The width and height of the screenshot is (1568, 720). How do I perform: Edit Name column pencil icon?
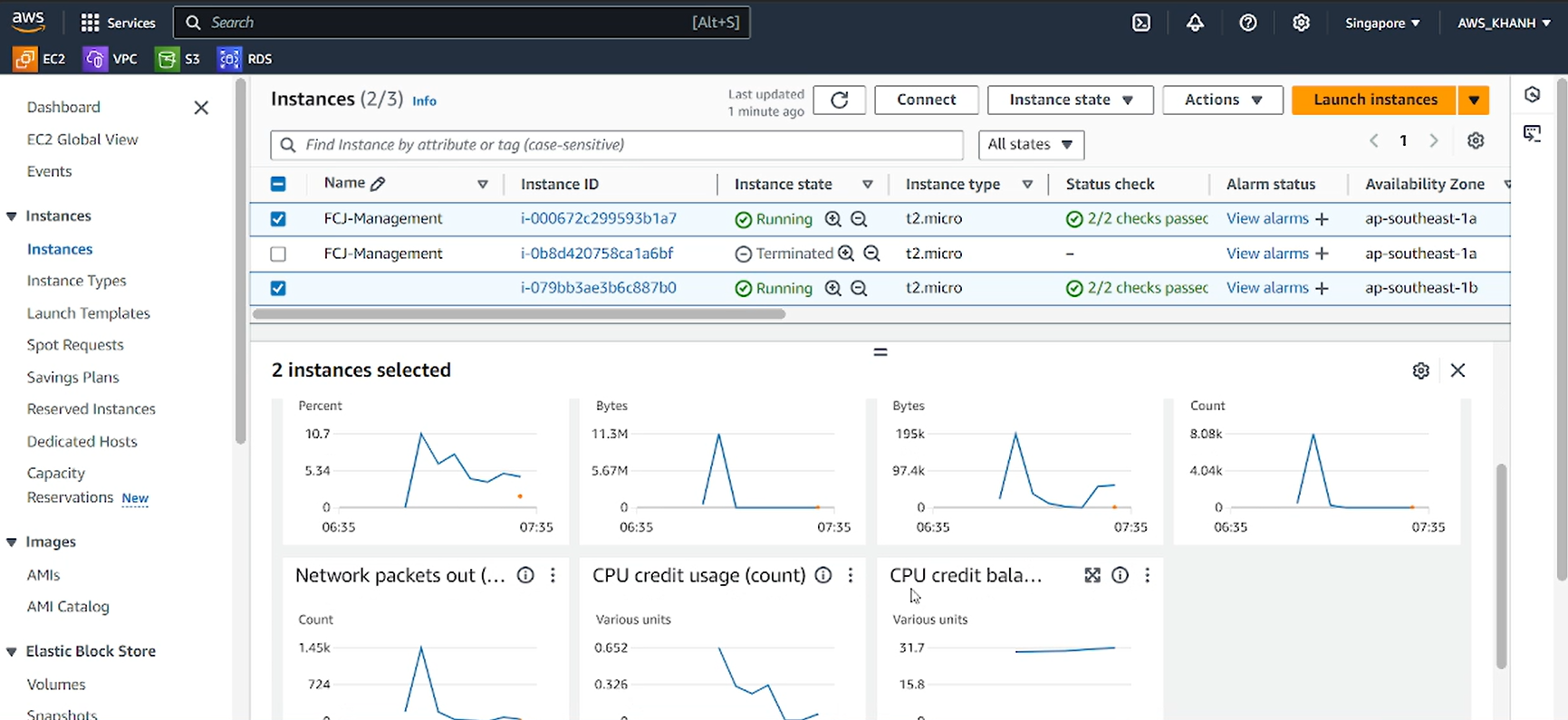pyautogui.click(x=378, y=184)
